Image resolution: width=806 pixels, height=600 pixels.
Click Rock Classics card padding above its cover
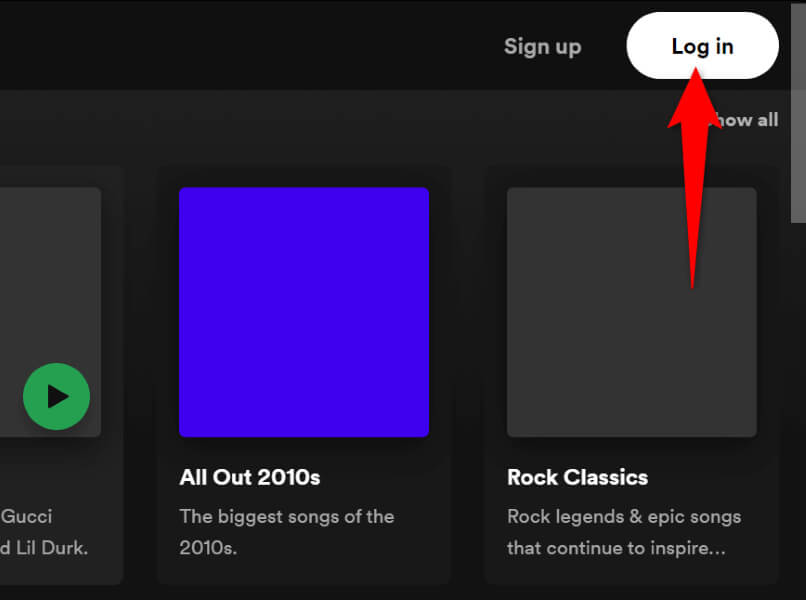tap(631, 176)
